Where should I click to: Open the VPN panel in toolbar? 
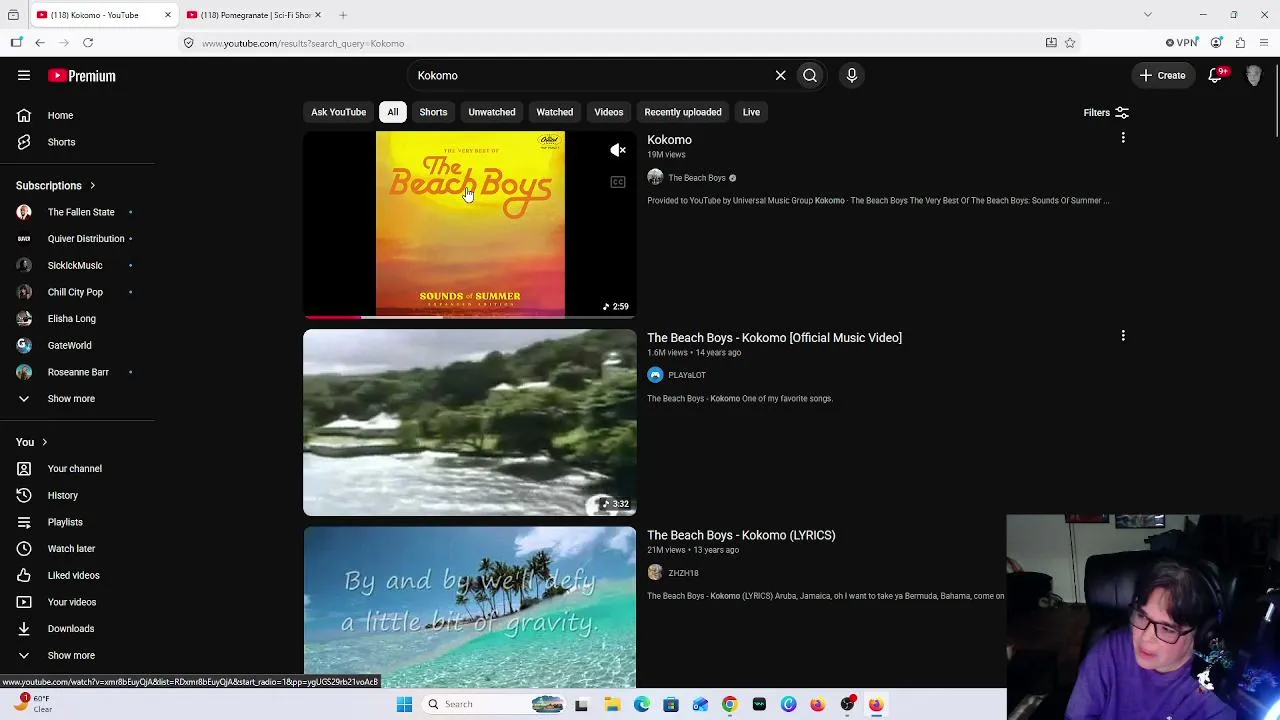(1181, 43)
